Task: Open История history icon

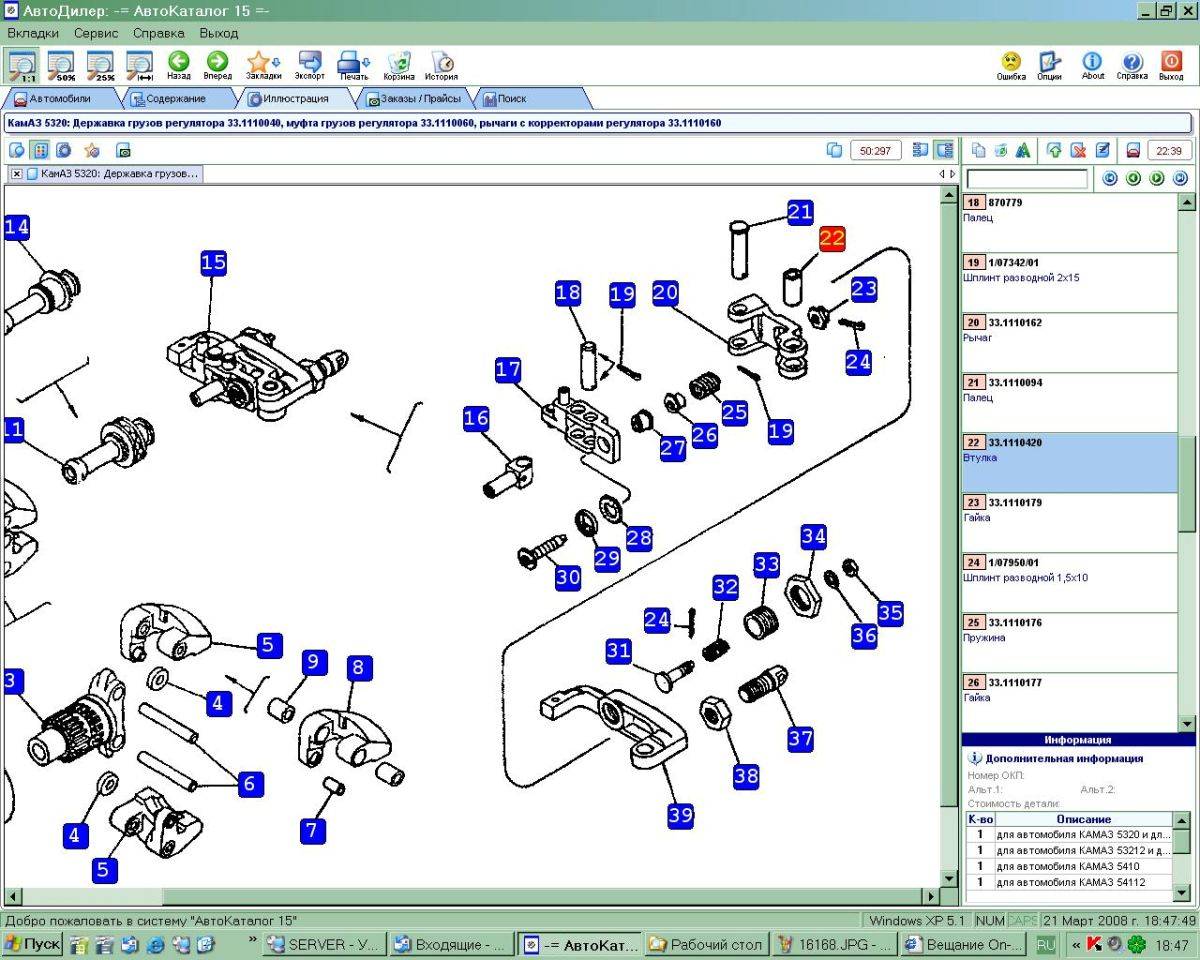Action: [441, 66]
